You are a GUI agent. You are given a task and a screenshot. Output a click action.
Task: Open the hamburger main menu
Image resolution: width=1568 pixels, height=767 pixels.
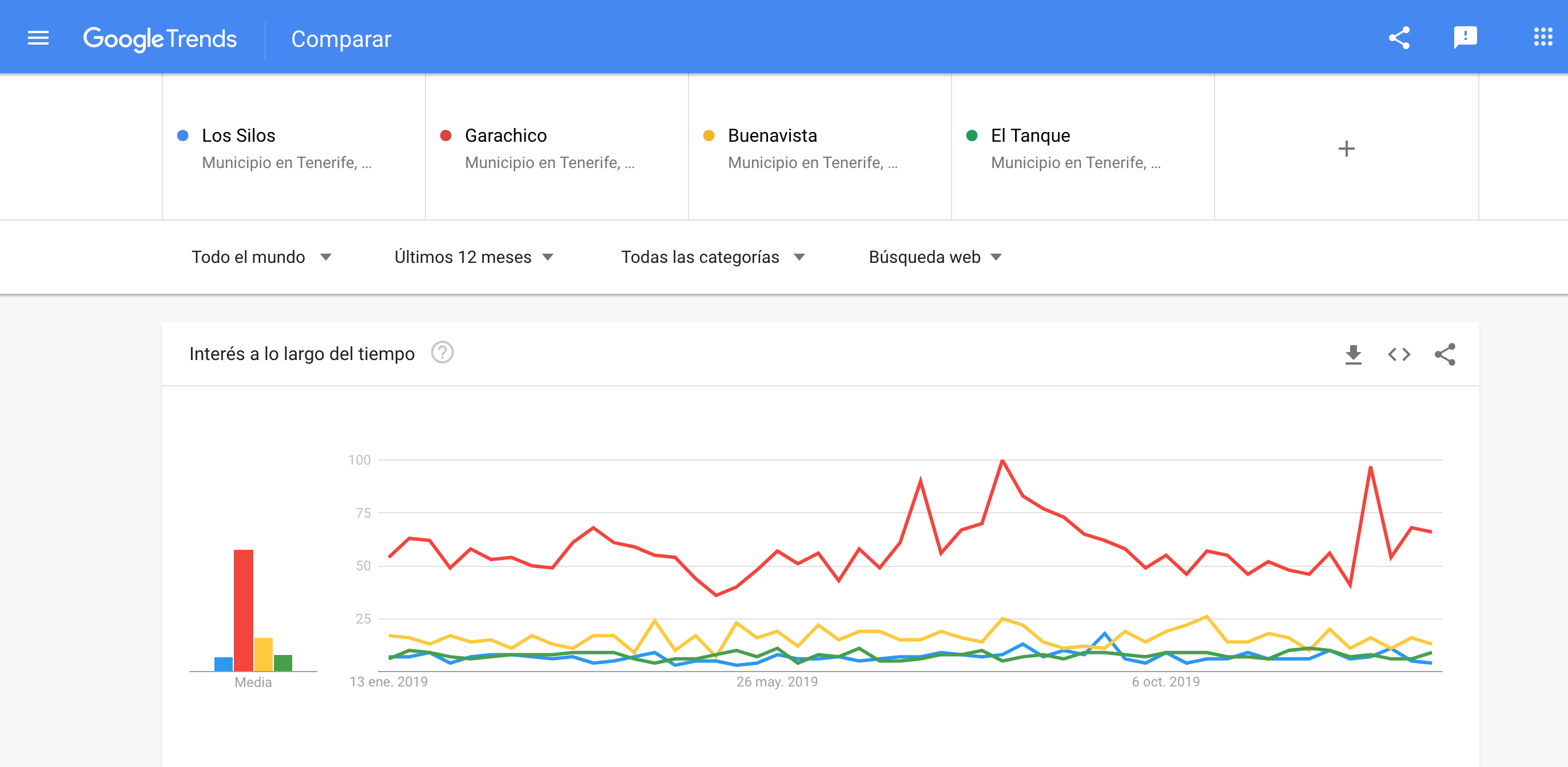point(38,38)
